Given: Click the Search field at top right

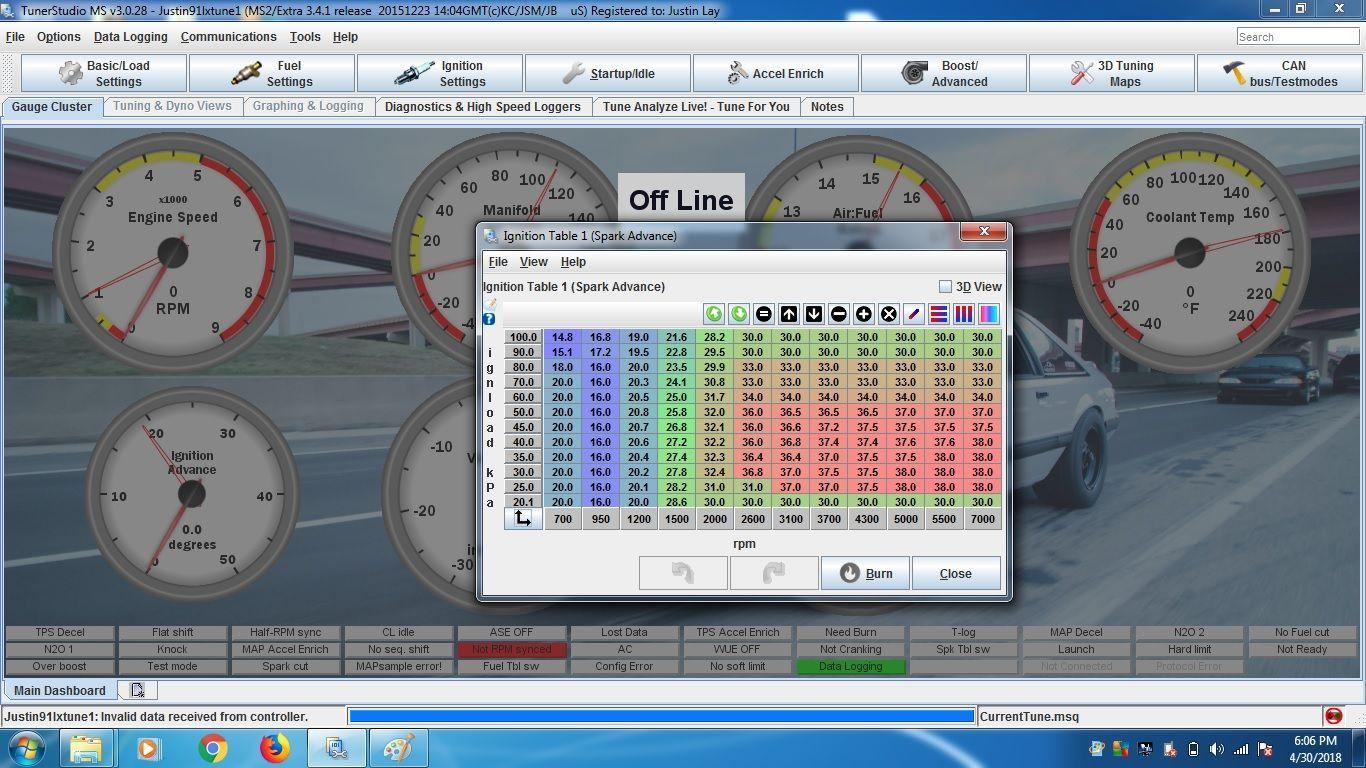Looking at the screenshot, I should (1297, 36).
